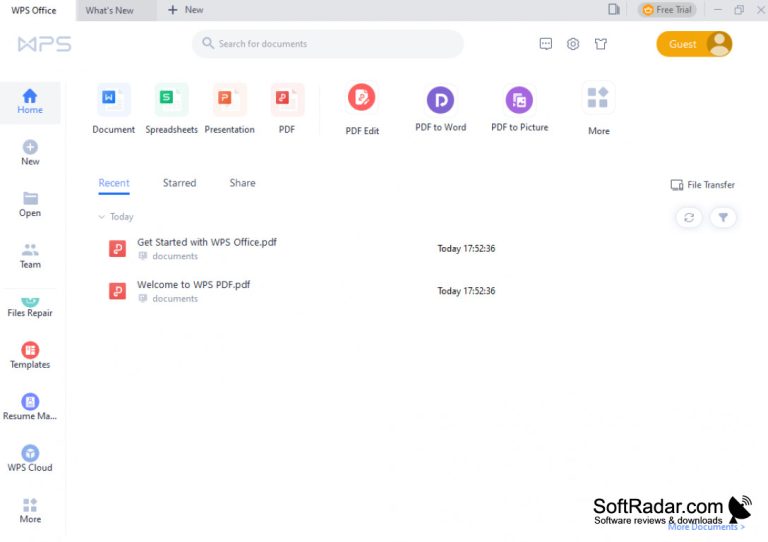Create a new Presentation

pyautogui.click(x=229, y=109)
